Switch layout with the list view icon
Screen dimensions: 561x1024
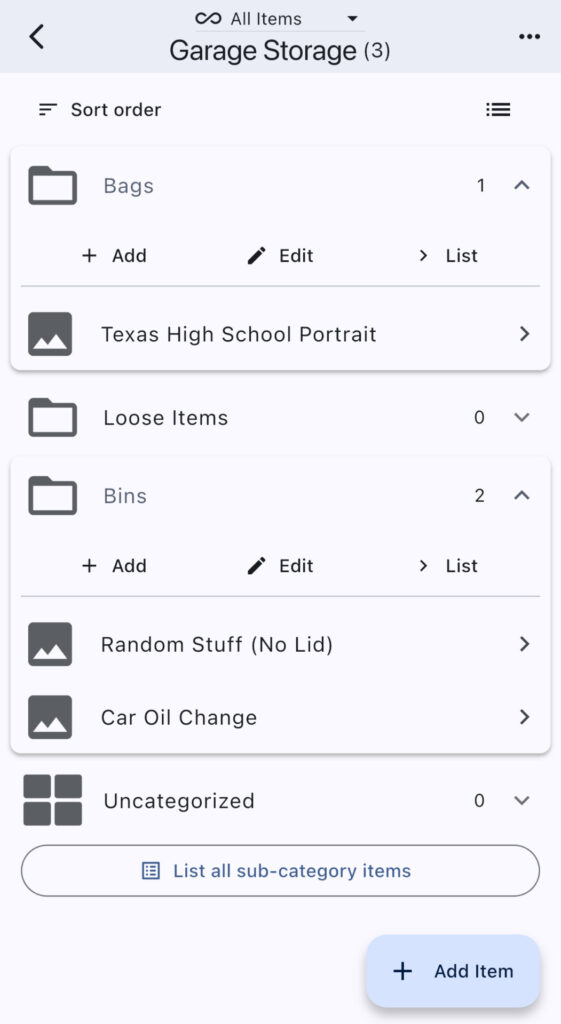coord(498,110)
